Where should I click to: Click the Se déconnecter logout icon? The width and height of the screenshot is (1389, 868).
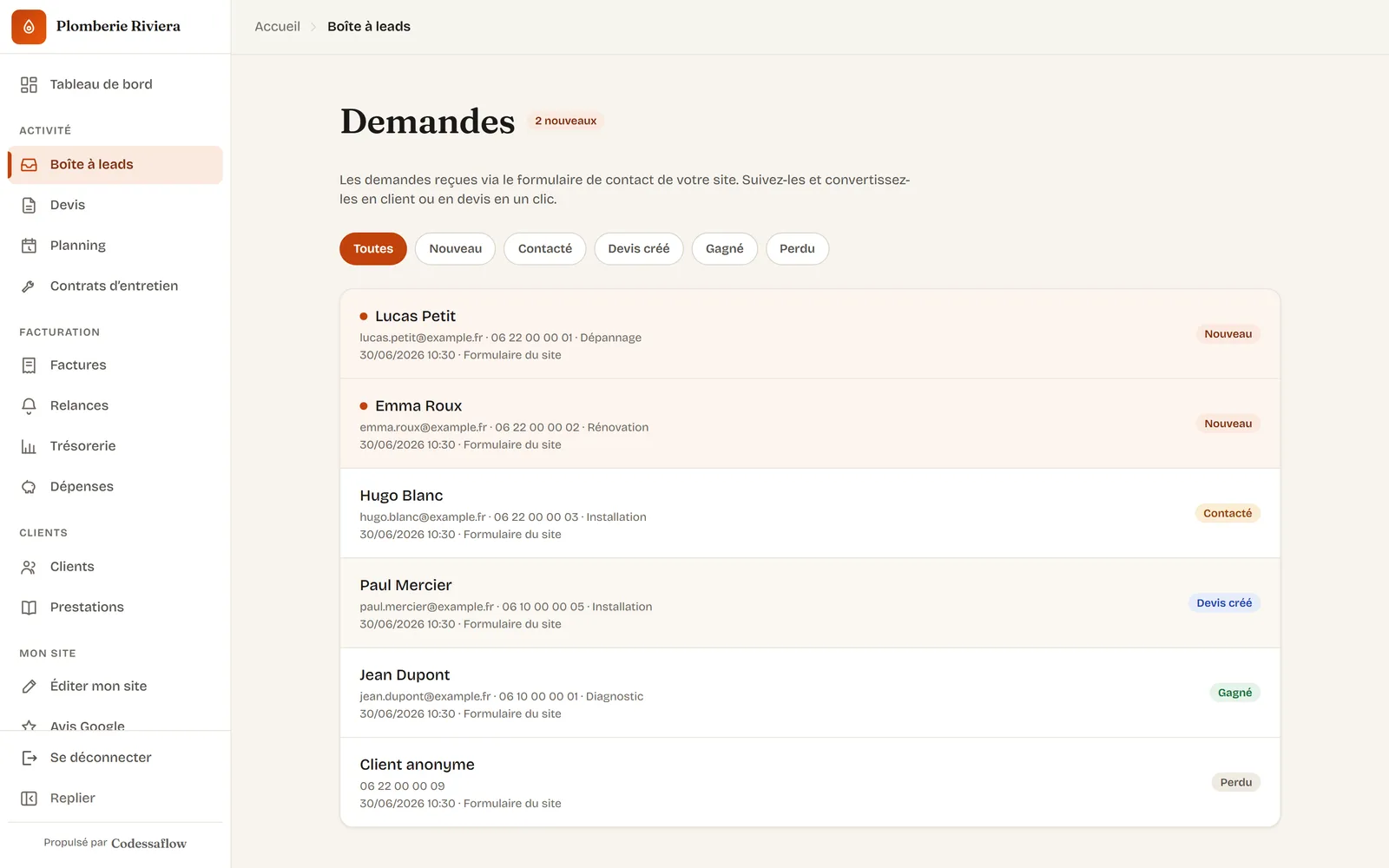pyautogui.click(x=29, y=758)
